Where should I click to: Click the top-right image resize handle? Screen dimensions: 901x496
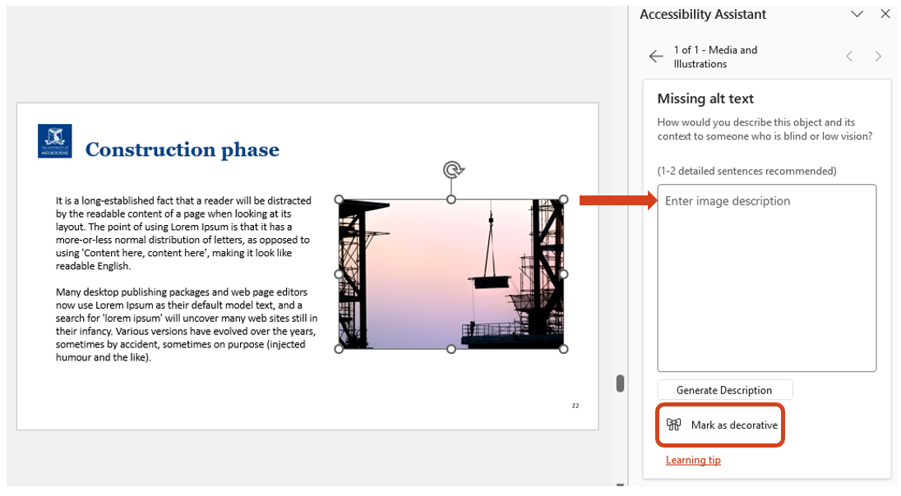tap(564, 199)
